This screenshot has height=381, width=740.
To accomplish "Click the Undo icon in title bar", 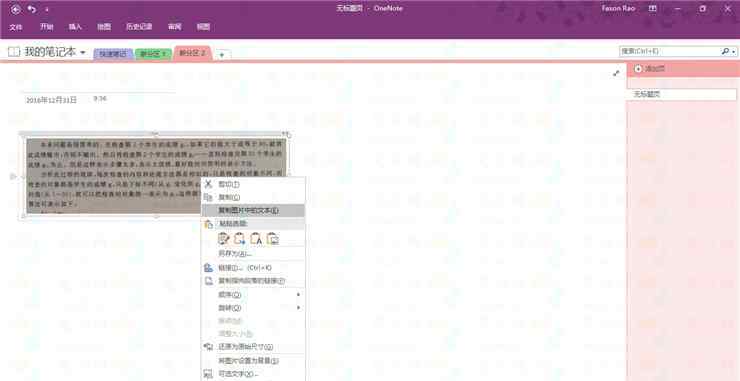I will (32, 9).
